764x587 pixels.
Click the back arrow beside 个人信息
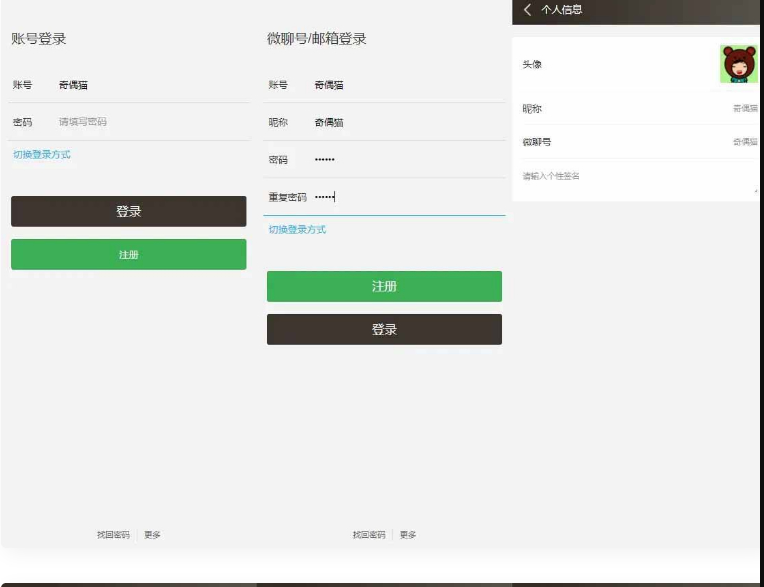tap(527, 10)
